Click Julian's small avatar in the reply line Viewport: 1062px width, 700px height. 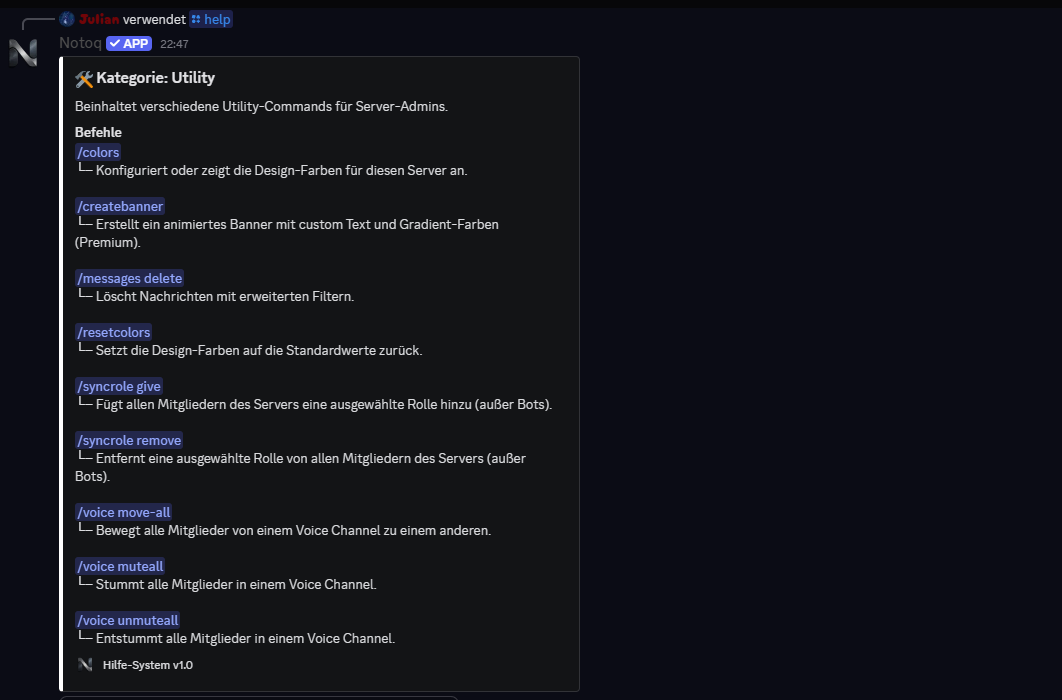pyautogui.click(x=67, y=19)
